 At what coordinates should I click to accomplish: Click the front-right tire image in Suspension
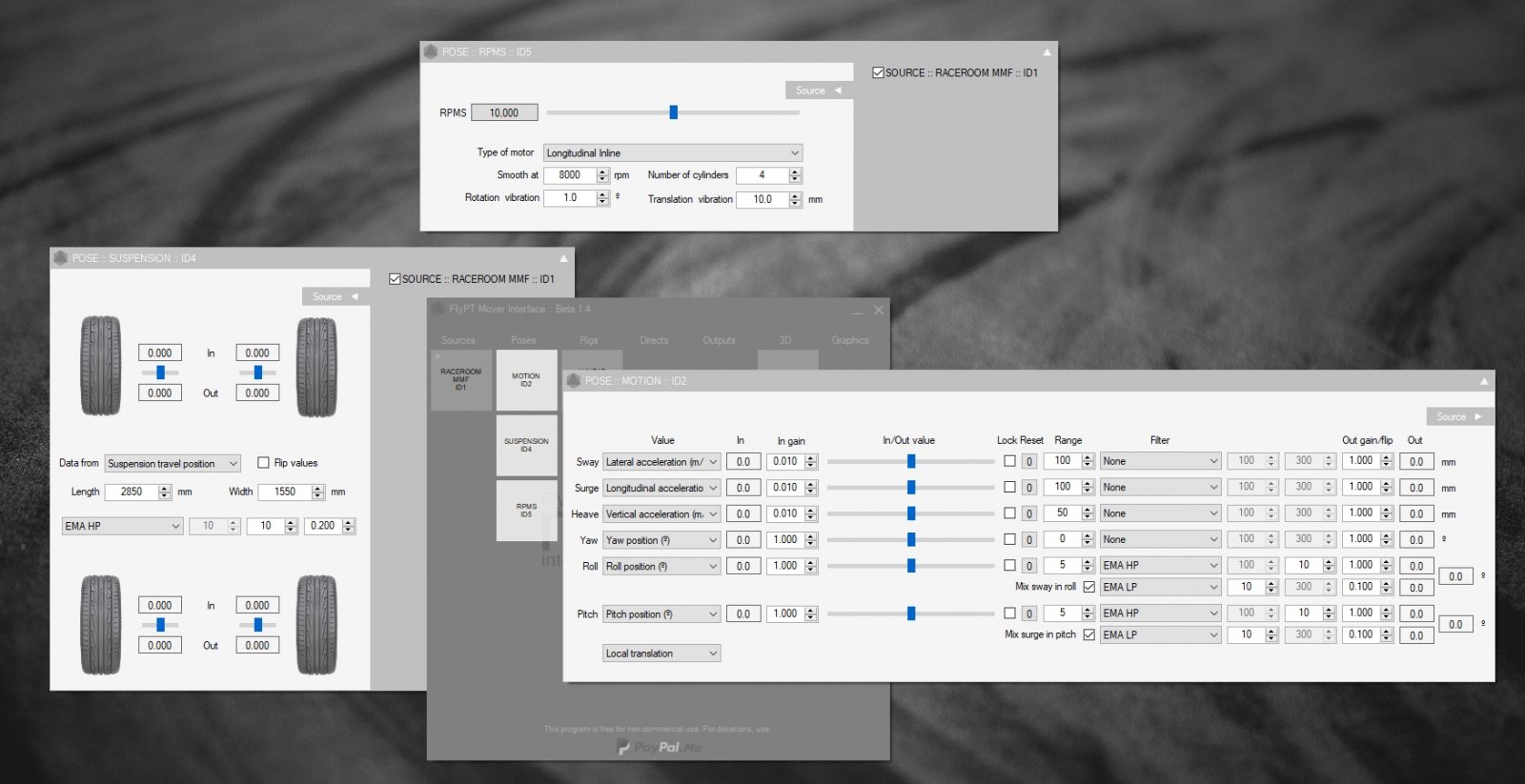(316, 366)
